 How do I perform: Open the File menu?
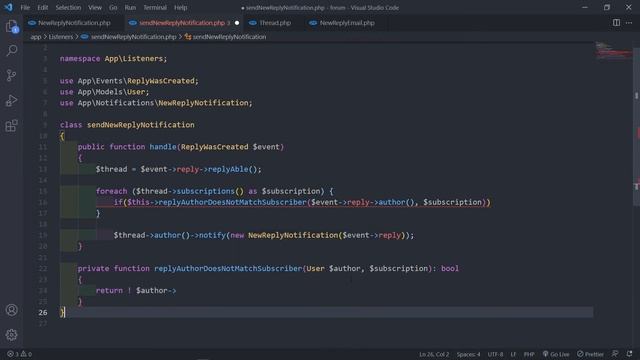25,7
